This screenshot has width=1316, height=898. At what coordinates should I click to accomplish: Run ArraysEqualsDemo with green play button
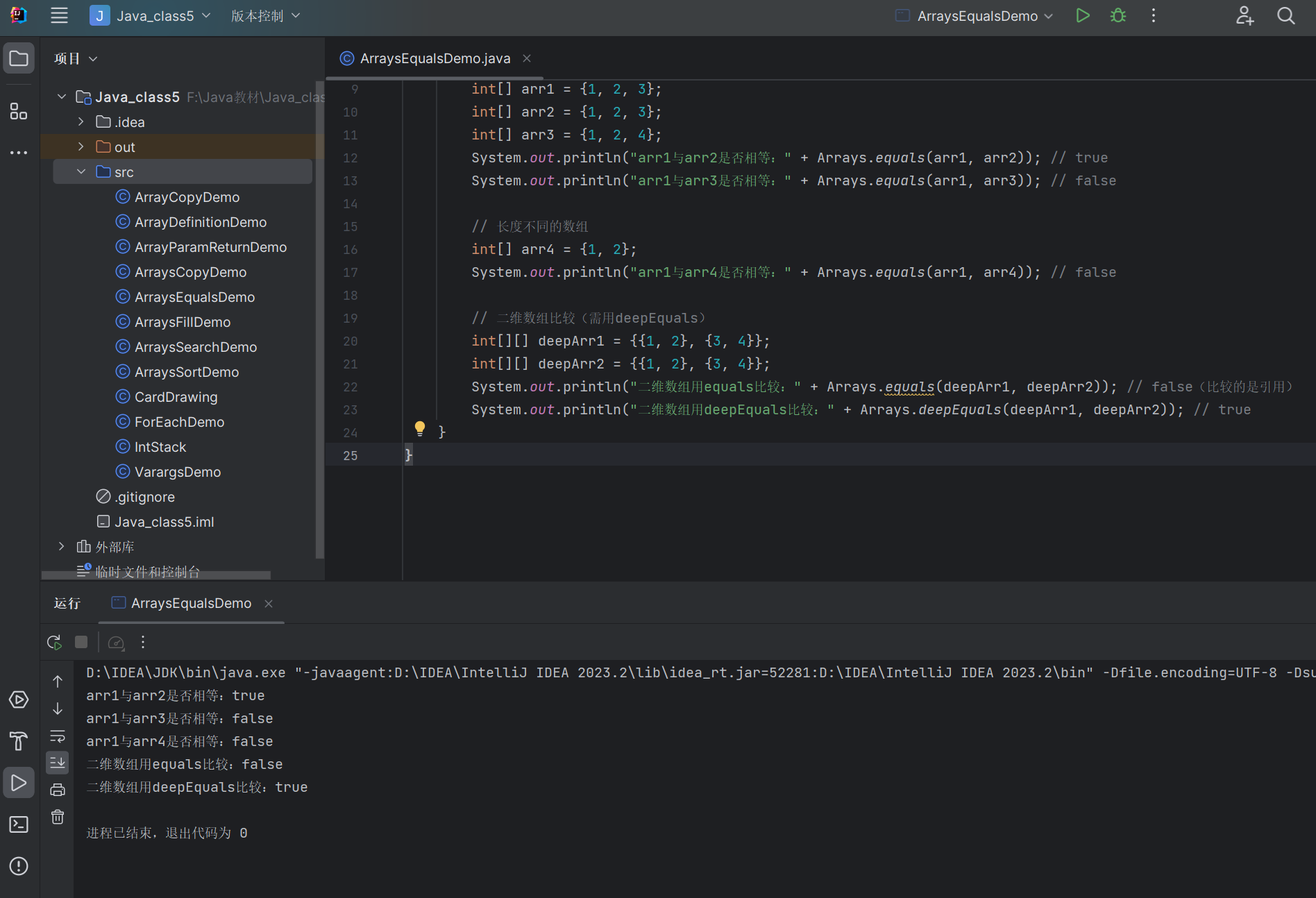click(x=1082, y=15)
